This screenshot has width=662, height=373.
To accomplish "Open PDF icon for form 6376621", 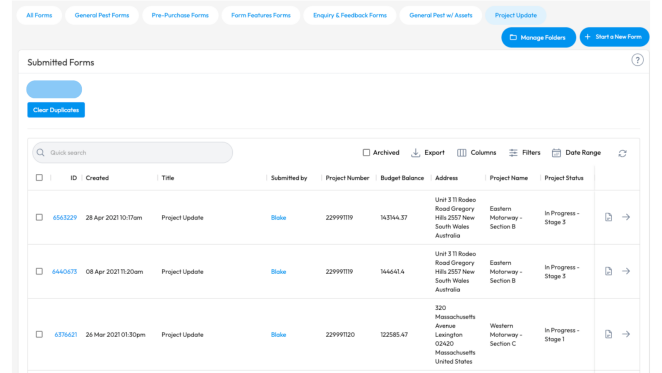I will pos(608,334).
